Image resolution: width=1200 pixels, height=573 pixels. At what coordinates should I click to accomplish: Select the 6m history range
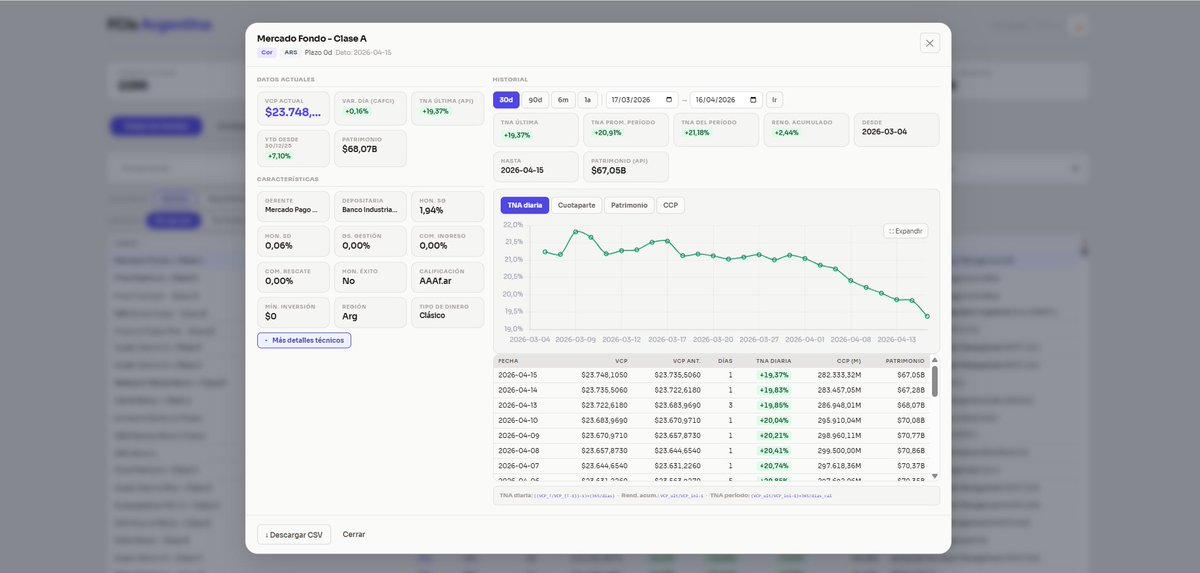pyautogui.click(x=563, y=100)
